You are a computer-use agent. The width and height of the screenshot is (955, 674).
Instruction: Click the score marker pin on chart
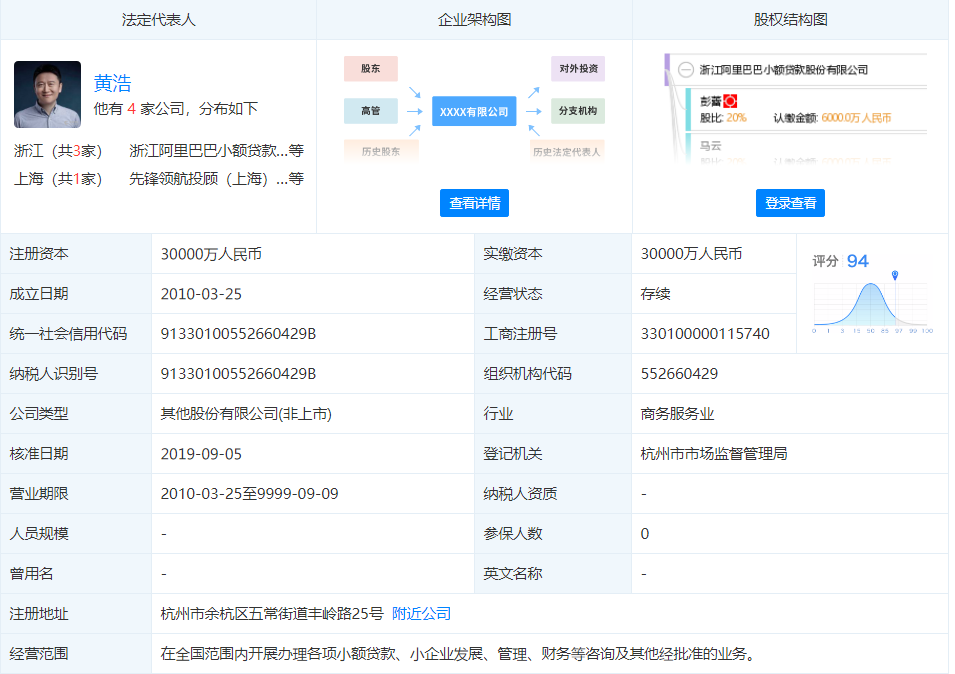[895, 275]
